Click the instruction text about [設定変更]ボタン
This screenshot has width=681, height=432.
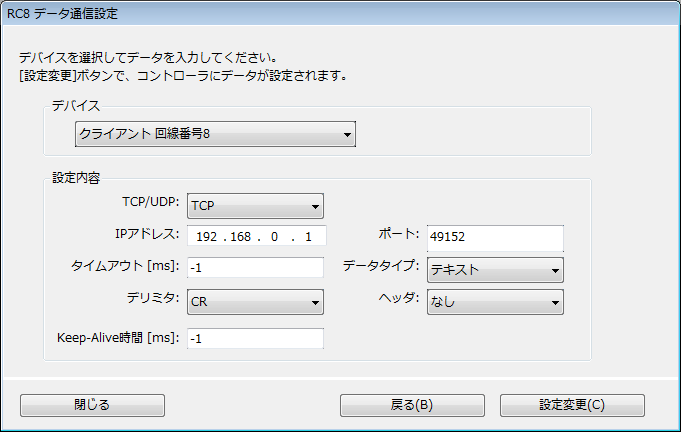point(189,75)
